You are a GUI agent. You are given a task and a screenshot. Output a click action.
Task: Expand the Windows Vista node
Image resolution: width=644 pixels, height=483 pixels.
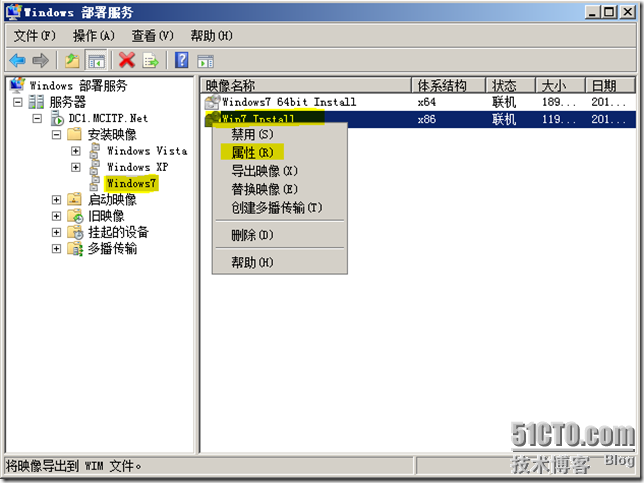[x=76, y=151]
